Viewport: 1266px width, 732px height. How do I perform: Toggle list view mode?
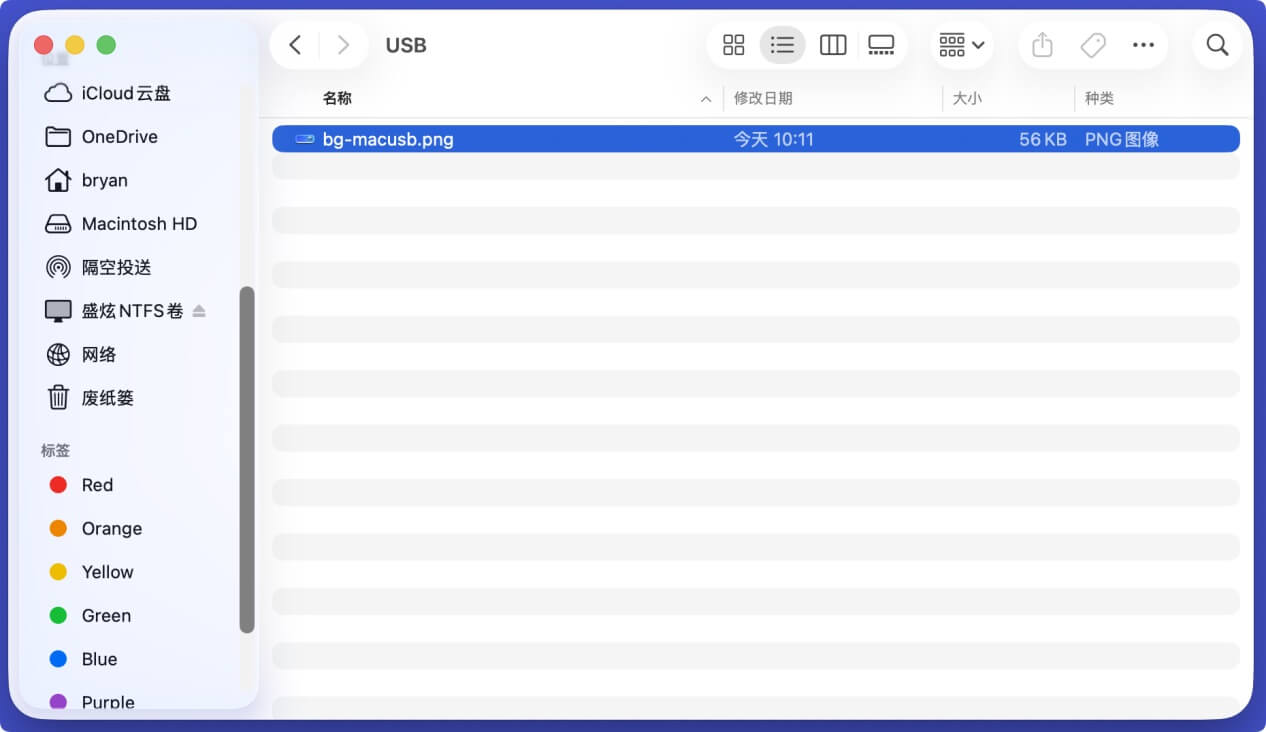[x=782, y=45]
